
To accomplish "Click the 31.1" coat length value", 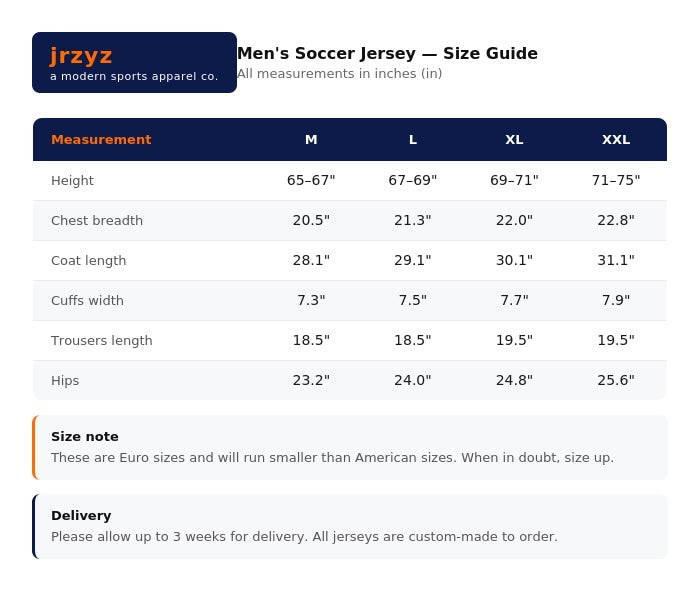I will 616,260.
